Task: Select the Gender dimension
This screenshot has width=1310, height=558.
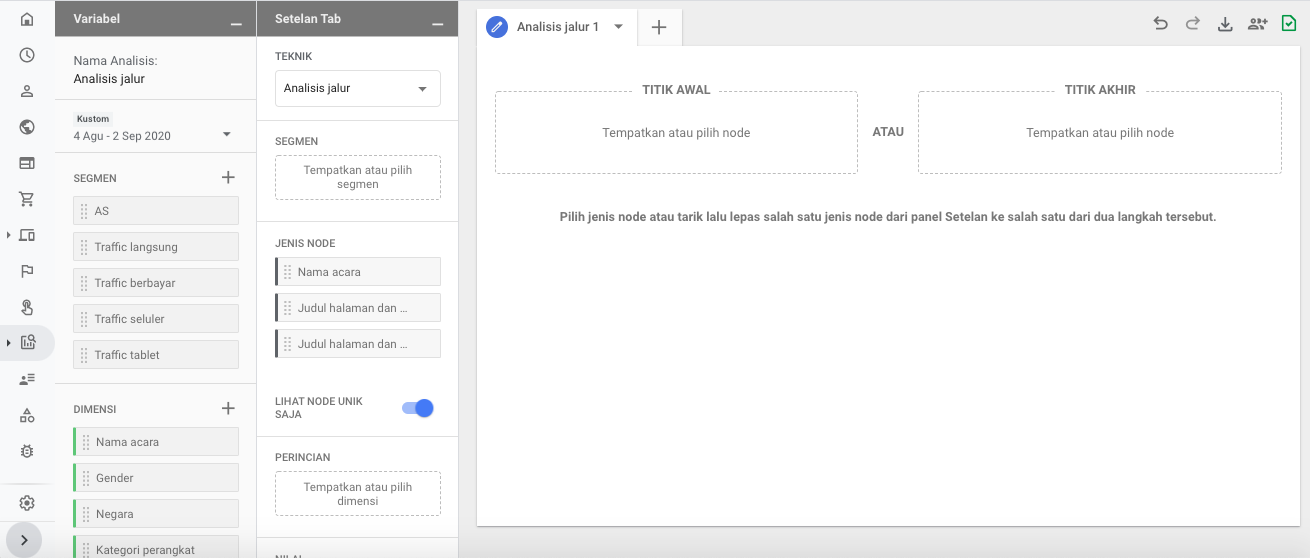Action: coord(156,478)
